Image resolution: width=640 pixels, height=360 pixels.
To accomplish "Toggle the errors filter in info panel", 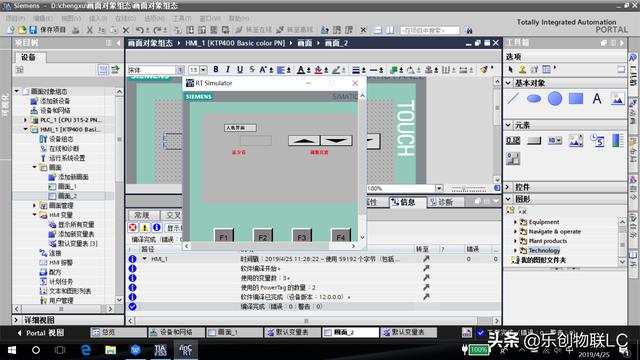I will tap(133, 228).
